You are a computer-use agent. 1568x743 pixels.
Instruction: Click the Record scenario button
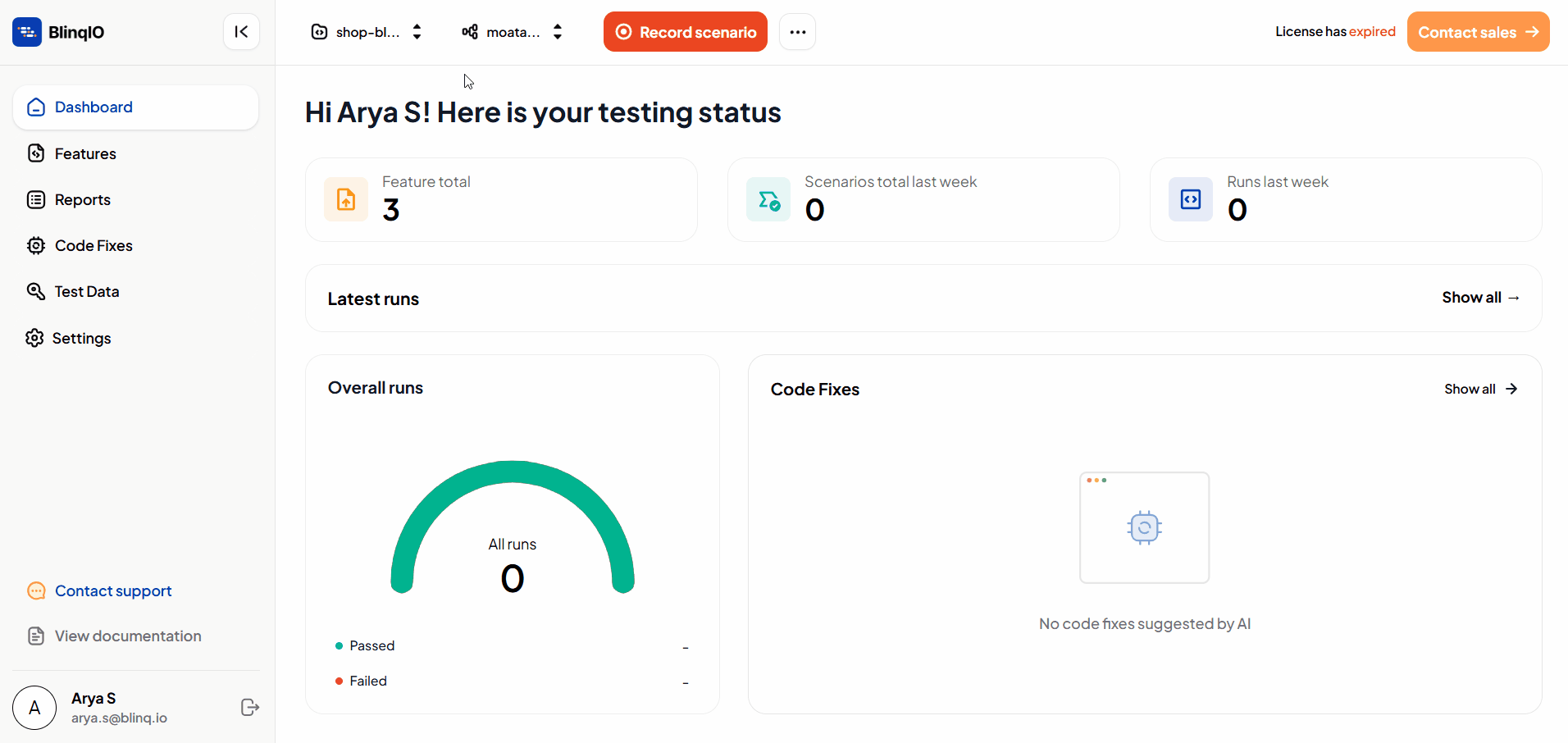pos(686,32)
